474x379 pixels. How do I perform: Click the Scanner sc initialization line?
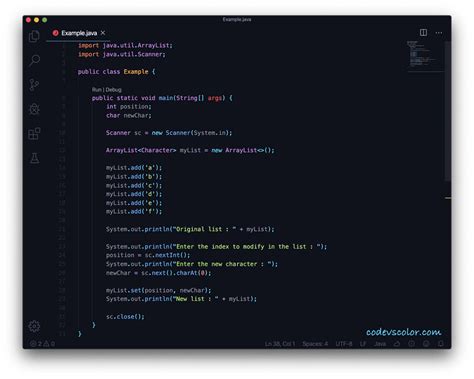click(169, 133)
